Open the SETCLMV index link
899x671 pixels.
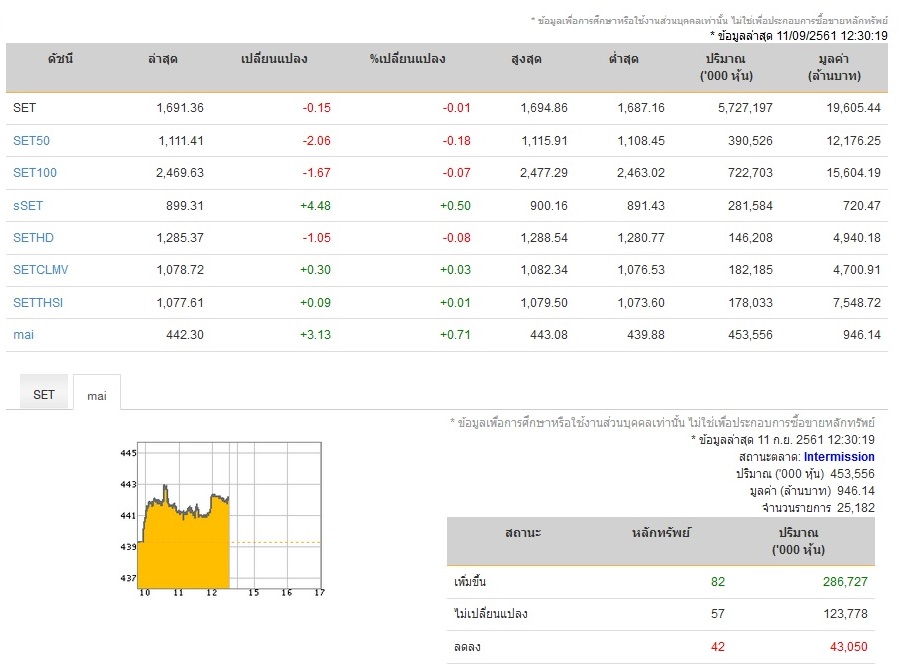[41, 270]
